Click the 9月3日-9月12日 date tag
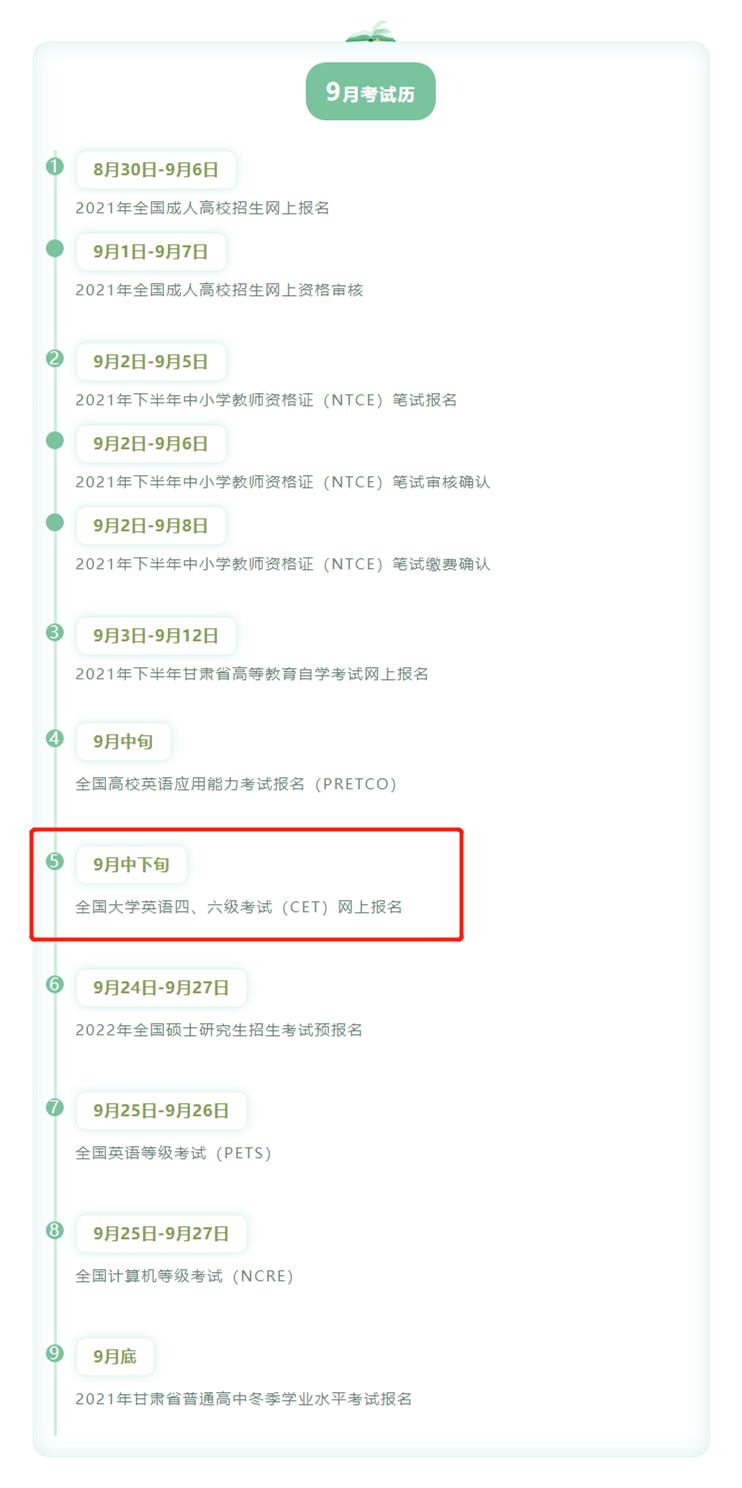This screenshot has height=1488, width=742. (156, 635)
